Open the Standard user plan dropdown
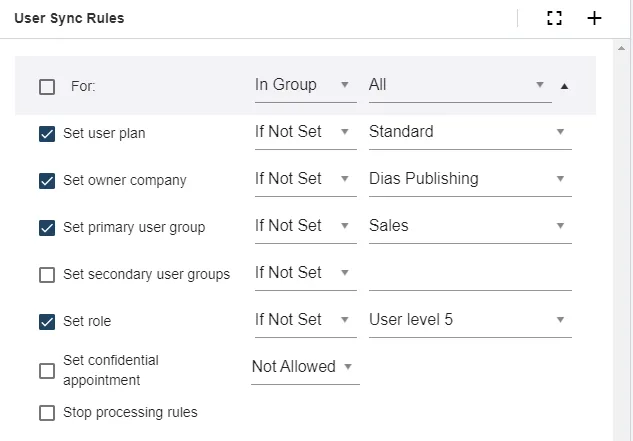 tap(468, 132)
